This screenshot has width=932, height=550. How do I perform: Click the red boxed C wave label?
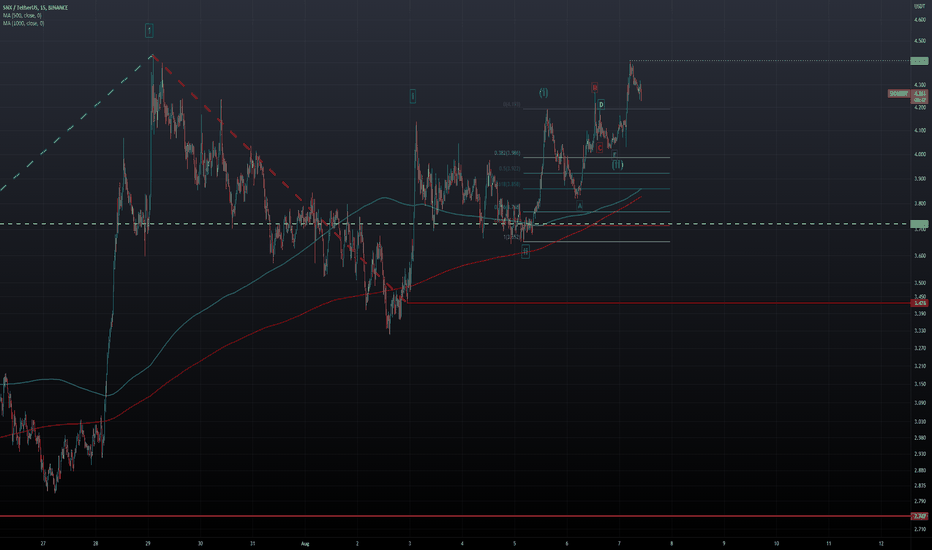click(x=600, y=147)
